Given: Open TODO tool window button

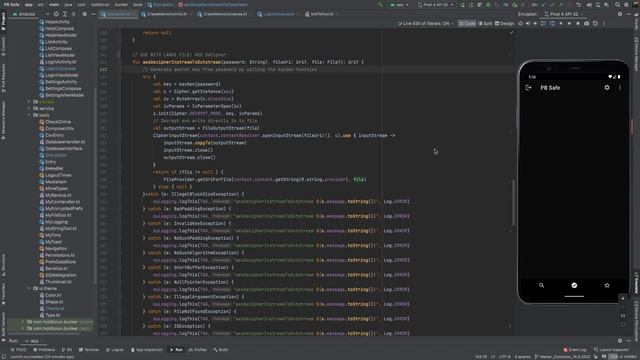Looking at the screenshot, I should [x=18, y=350].
